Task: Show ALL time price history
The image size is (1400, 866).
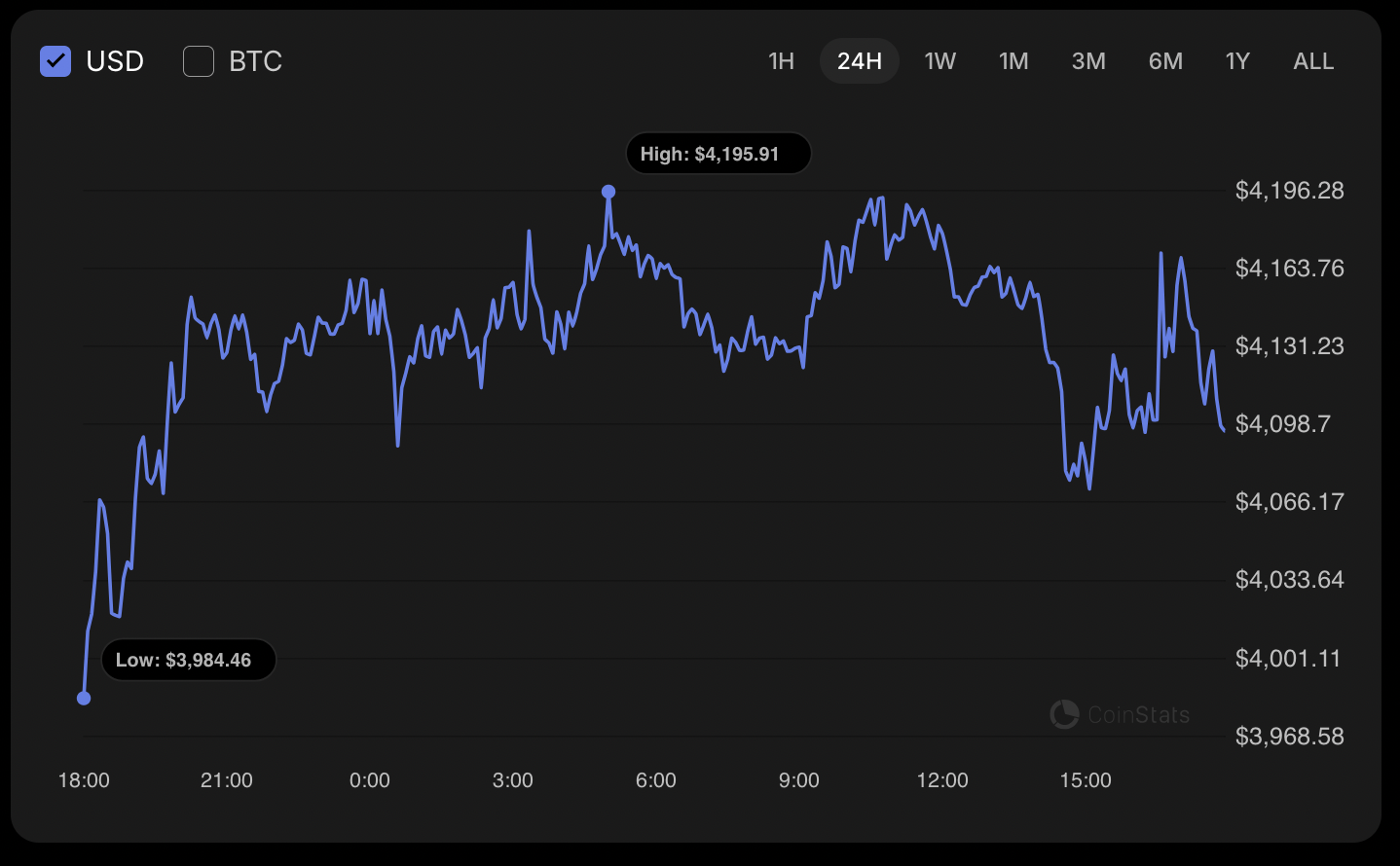Action: pos(1313,61)
